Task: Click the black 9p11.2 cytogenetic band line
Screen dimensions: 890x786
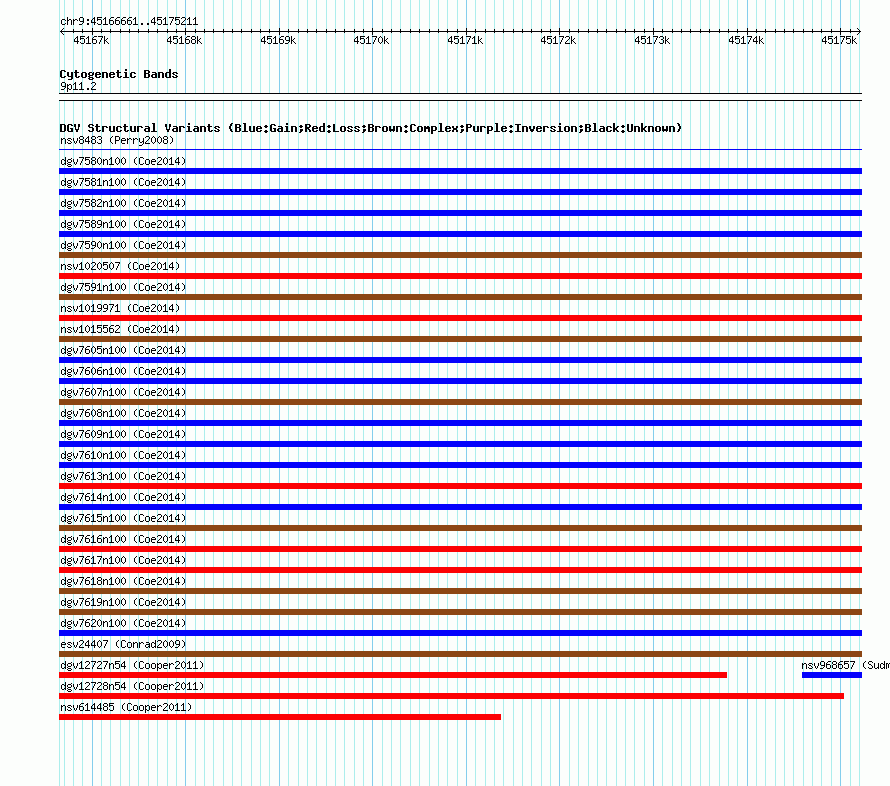Action: (460, 97)
